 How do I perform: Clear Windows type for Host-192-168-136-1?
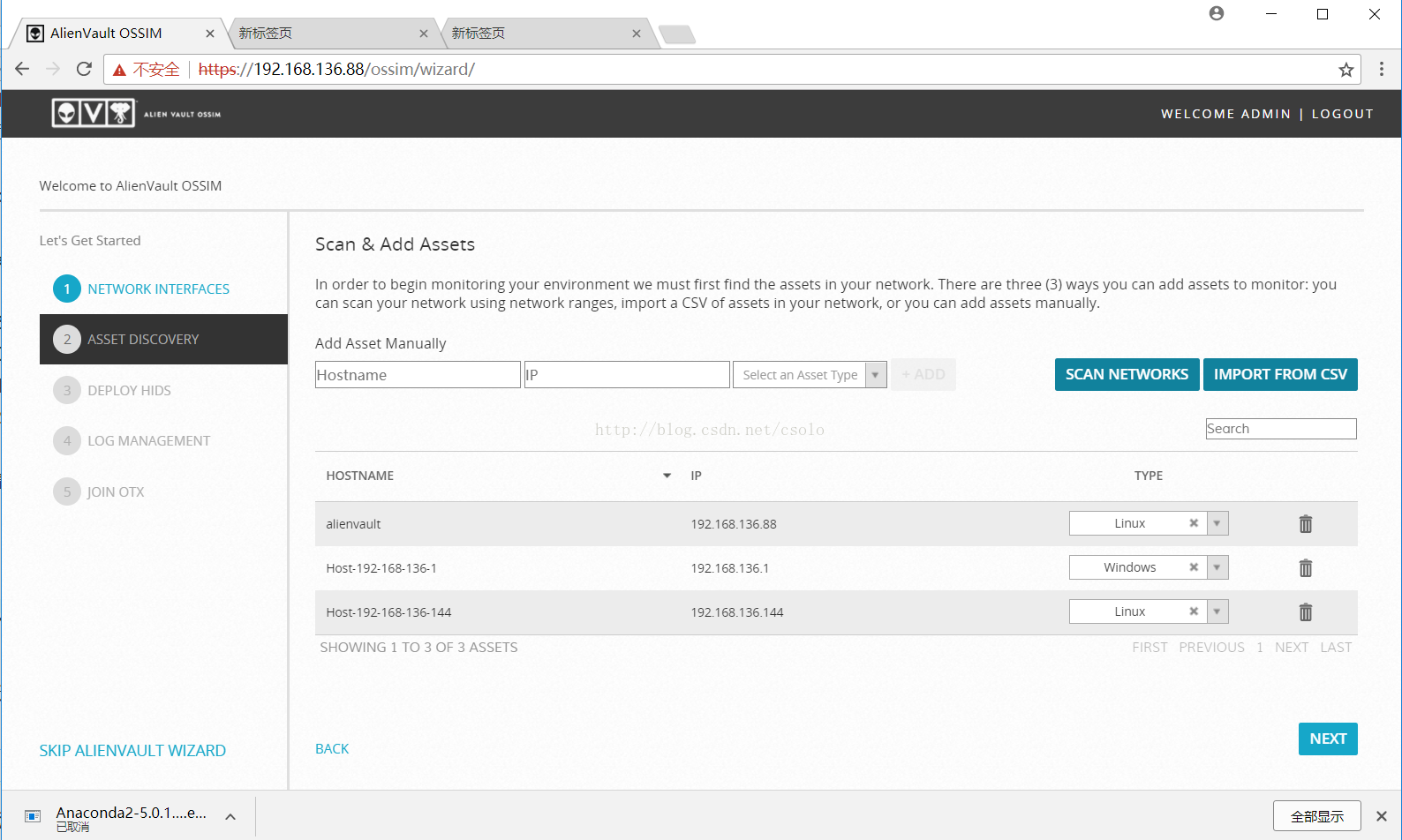coord(1194,567)
